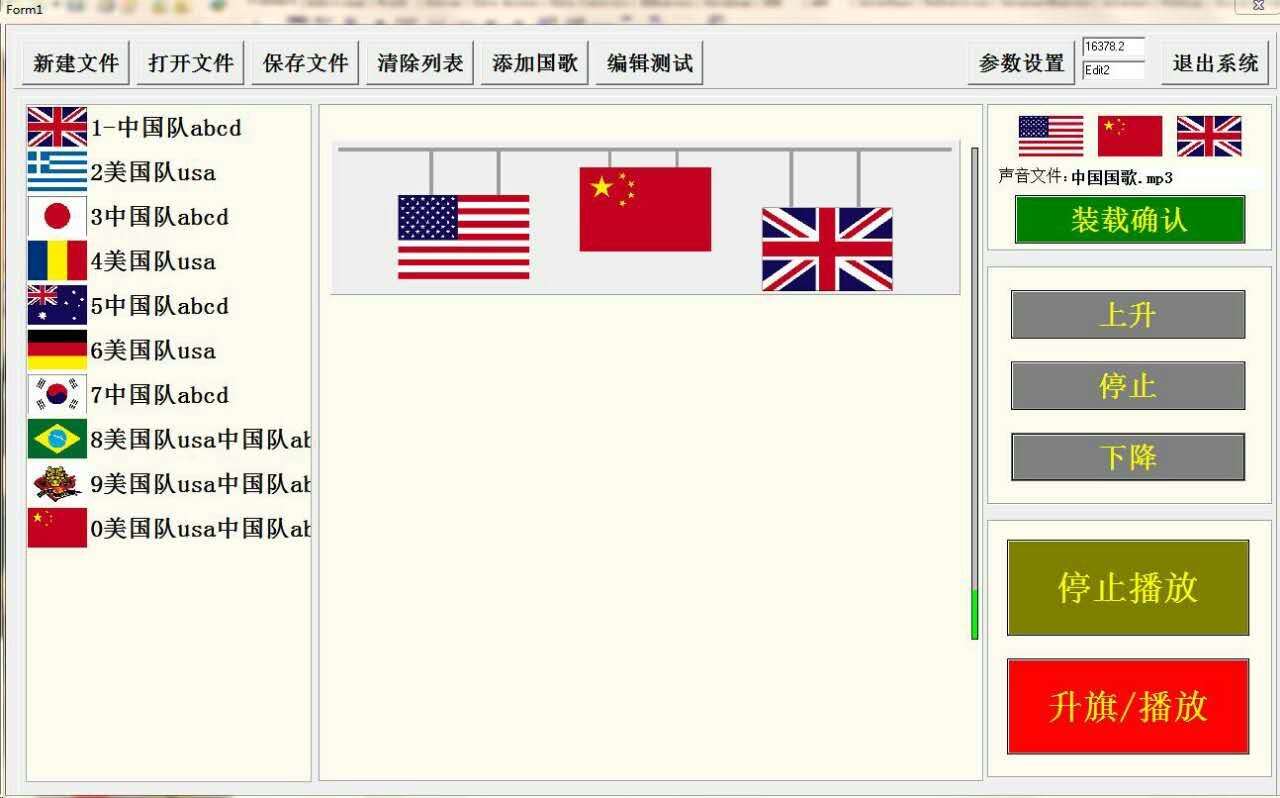Open 参数设置 parameter settings
Screen dimensions: 1280x798
(x=1022, y=63)
